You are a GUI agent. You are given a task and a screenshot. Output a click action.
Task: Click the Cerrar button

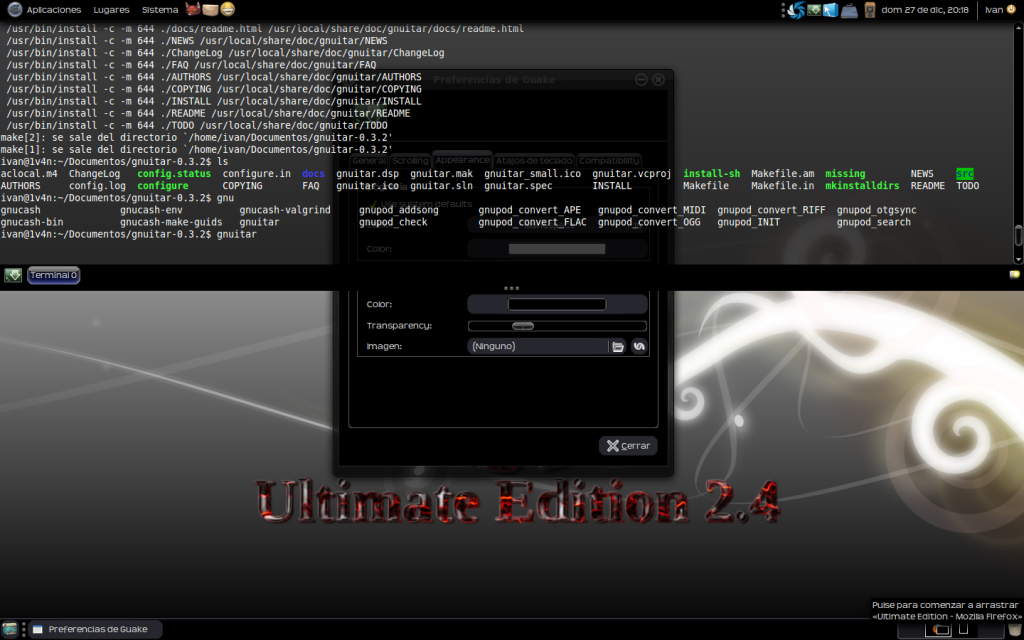628,446
